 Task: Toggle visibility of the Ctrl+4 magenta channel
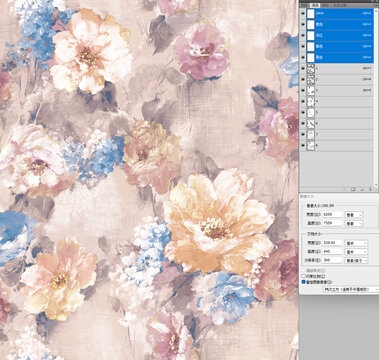(303, 36)
